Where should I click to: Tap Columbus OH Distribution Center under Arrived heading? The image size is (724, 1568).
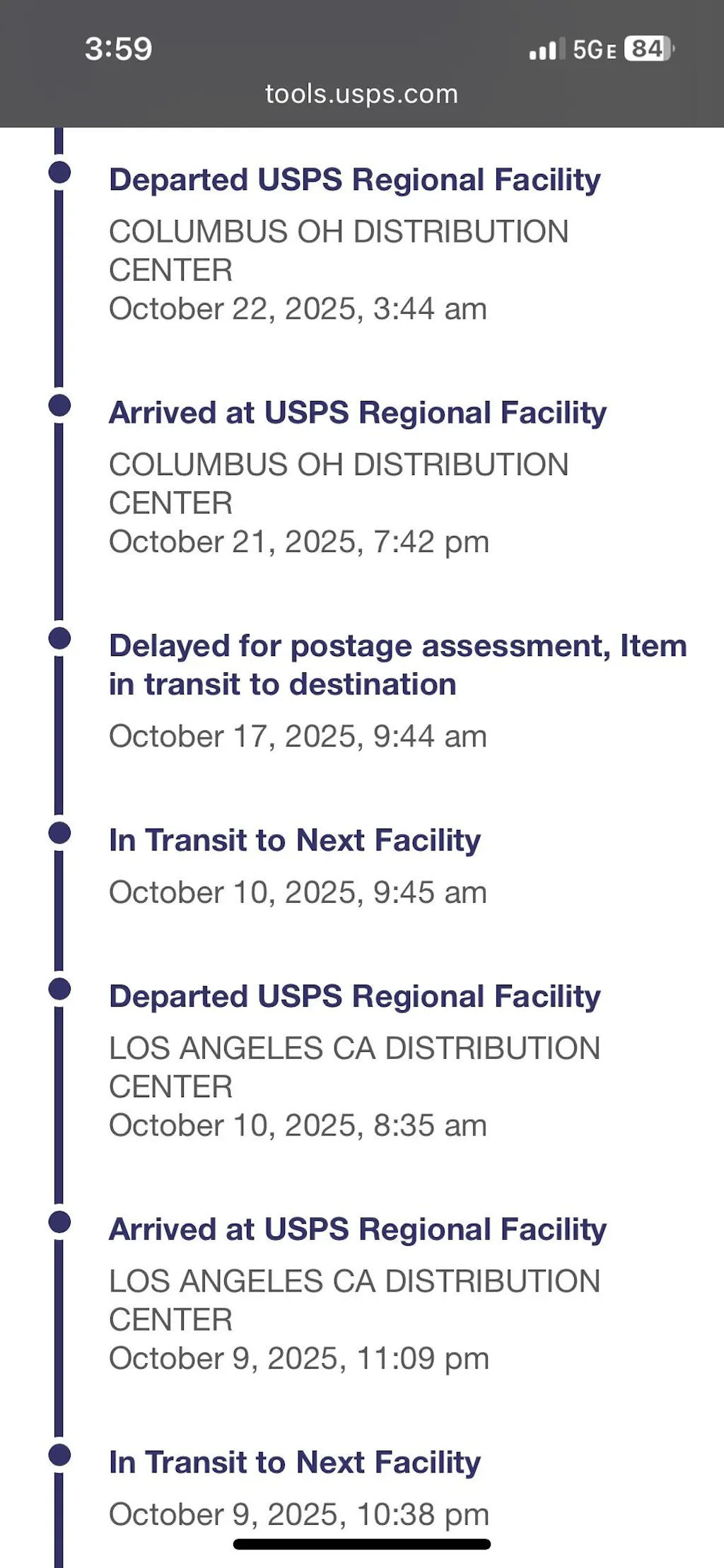click(338, 484)
